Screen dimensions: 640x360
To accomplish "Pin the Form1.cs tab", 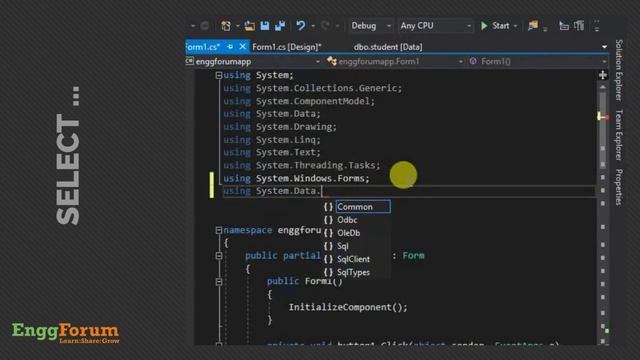I will [x=230, y=47].
